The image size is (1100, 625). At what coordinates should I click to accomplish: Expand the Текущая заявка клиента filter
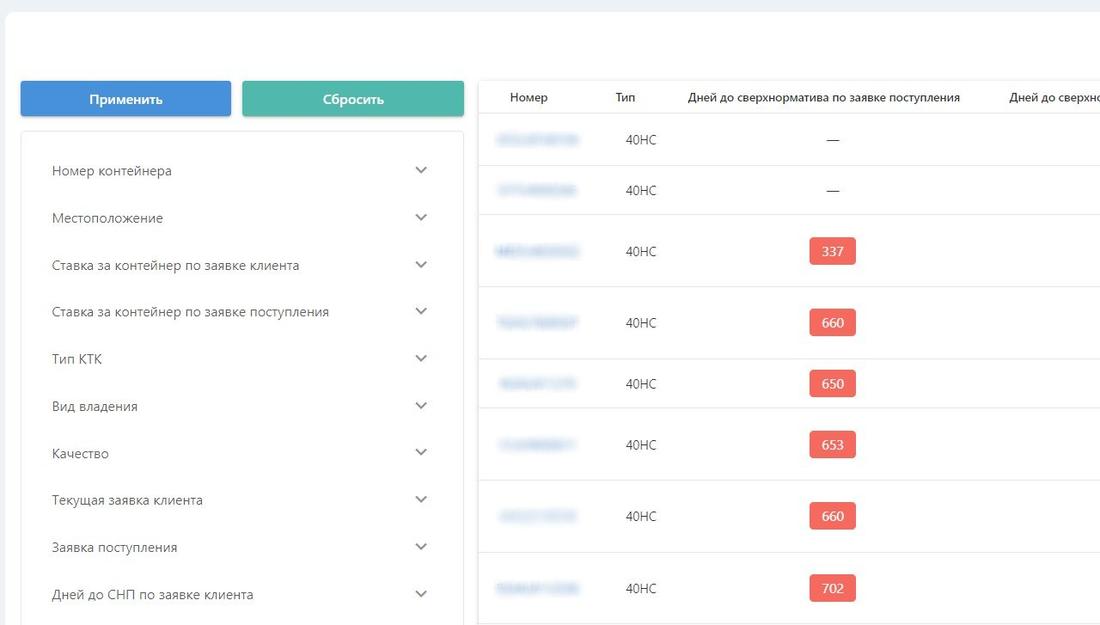[x=239, y=500]
